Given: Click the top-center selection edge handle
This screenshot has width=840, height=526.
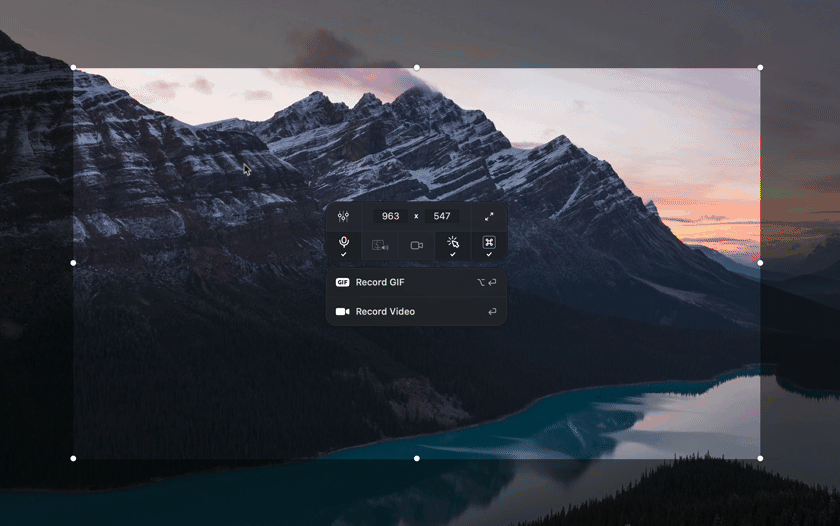Looking at the screenshot, I should pos(417,67).
